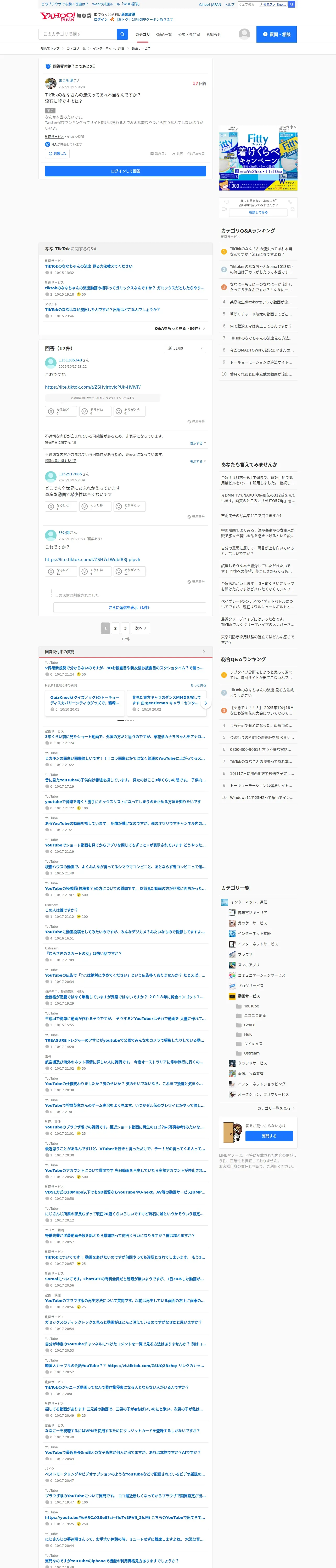Click まこも湯's avatar thumbnail
This screenshot has width=336, height=1568.
51,83
